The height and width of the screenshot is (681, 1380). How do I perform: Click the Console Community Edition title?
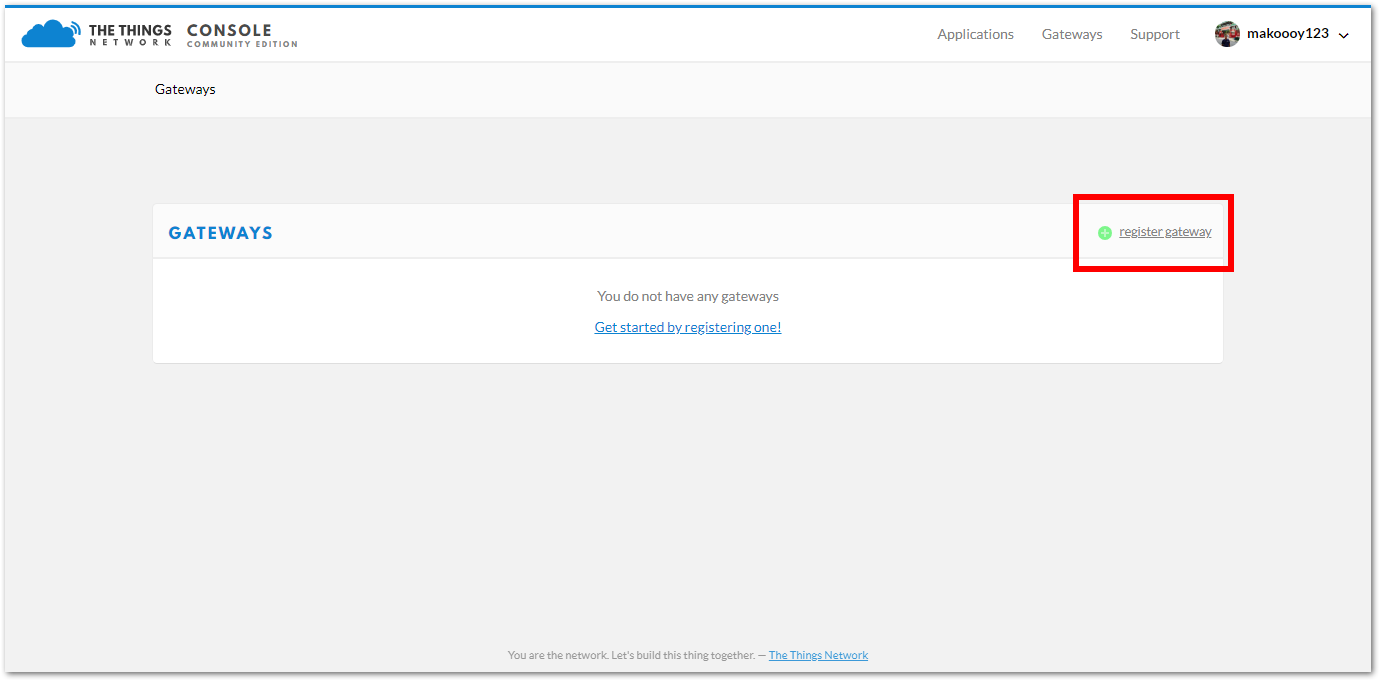(x=242, y=35)
